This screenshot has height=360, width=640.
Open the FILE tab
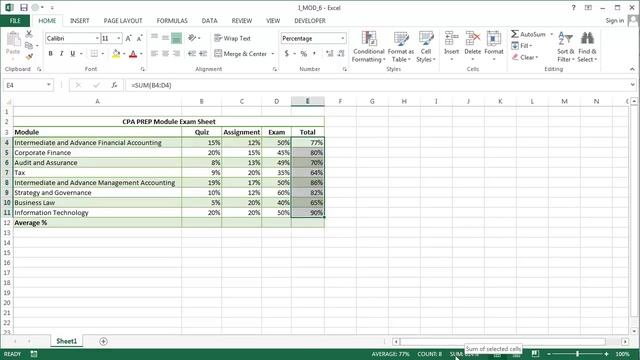(x=15, y=20)
